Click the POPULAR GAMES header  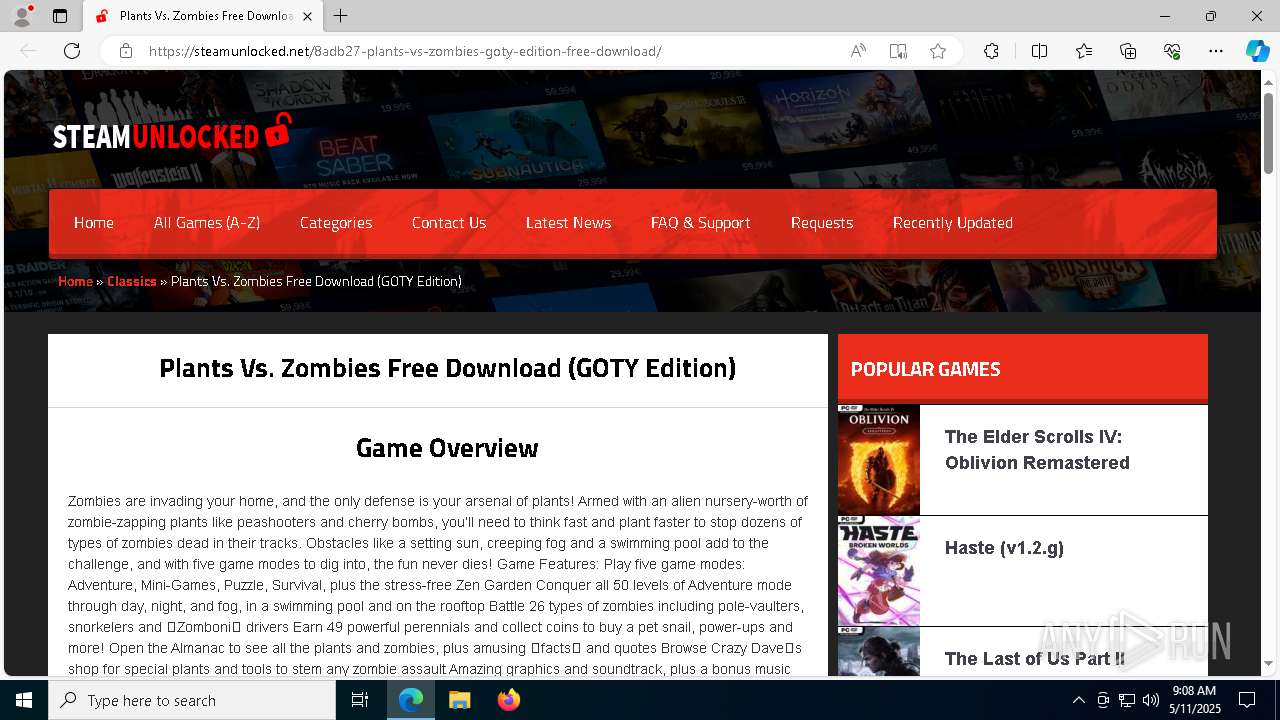(925, 369)
